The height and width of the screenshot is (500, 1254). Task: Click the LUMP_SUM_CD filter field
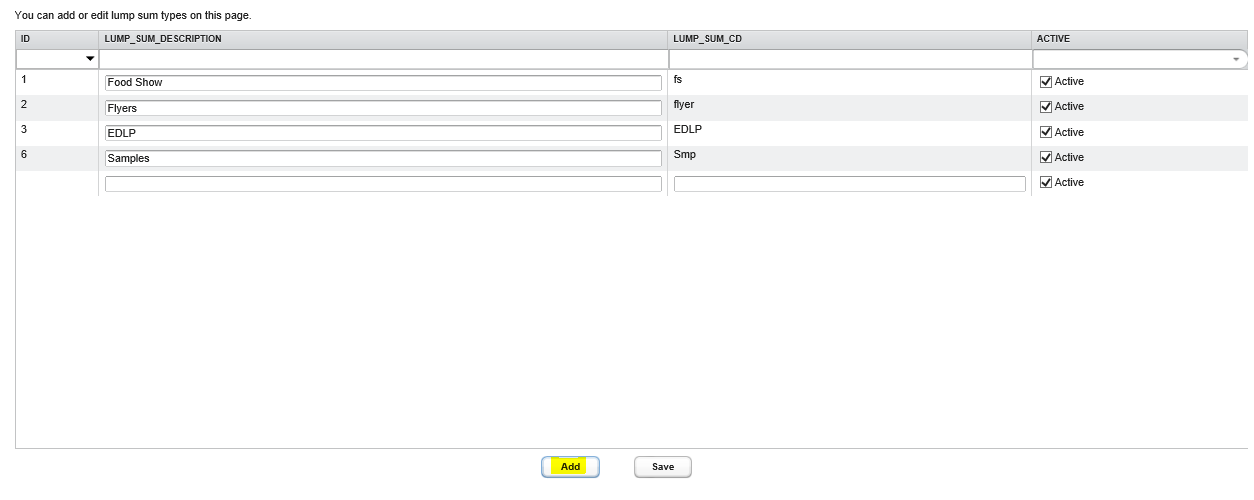849,59
